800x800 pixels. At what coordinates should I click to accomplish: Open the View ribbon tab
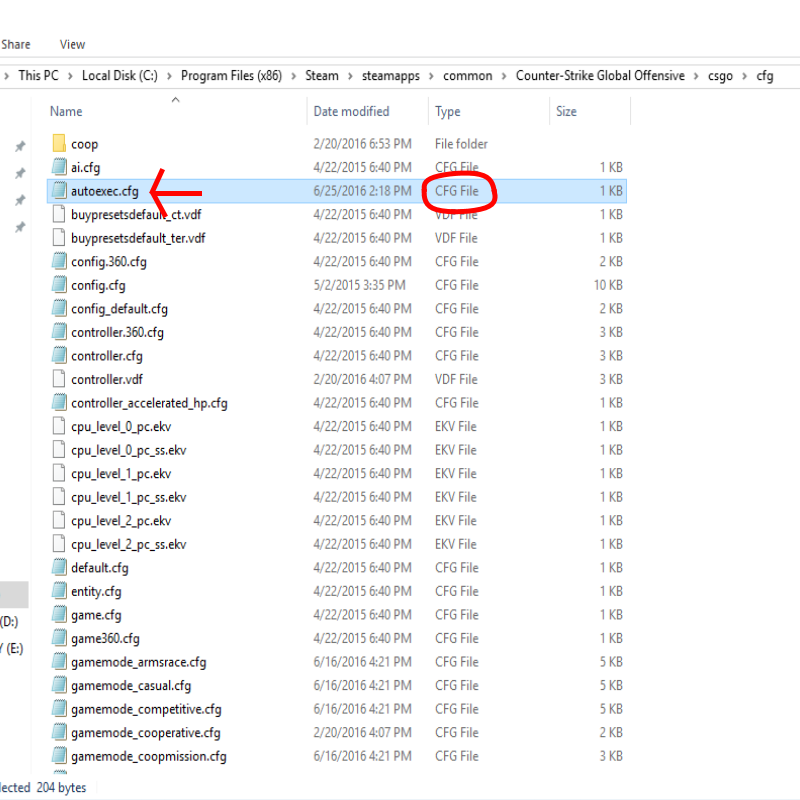coord(72,45)
